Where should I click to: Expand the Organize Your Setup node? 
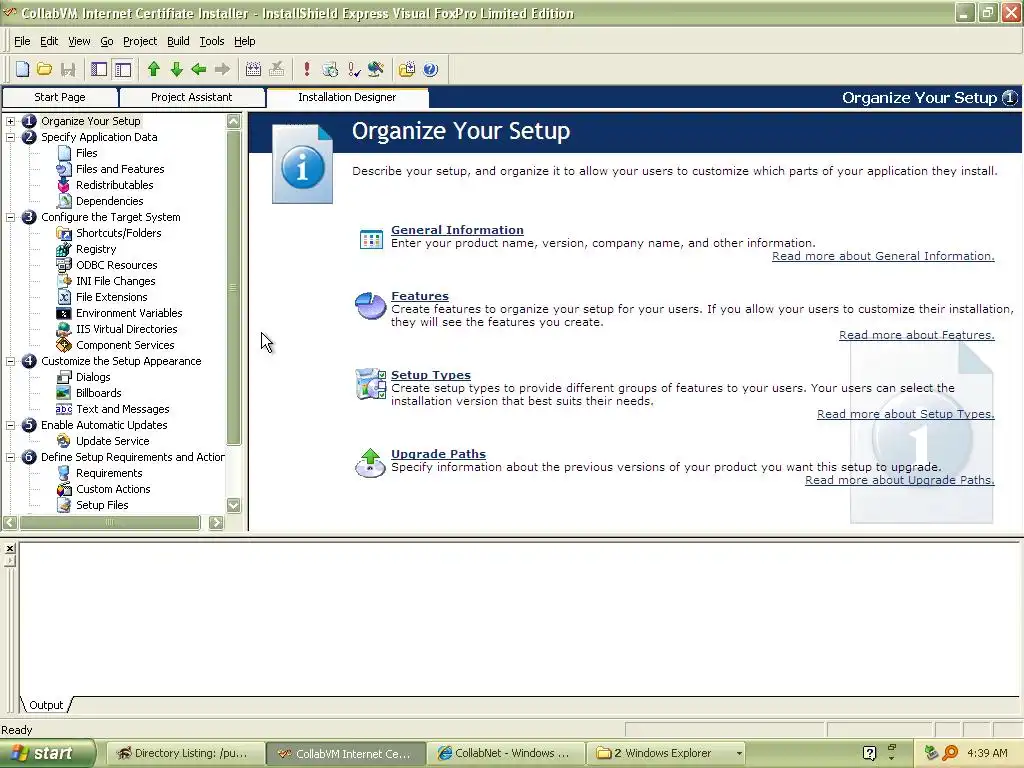pyautogui.click(x=10, y=121)
